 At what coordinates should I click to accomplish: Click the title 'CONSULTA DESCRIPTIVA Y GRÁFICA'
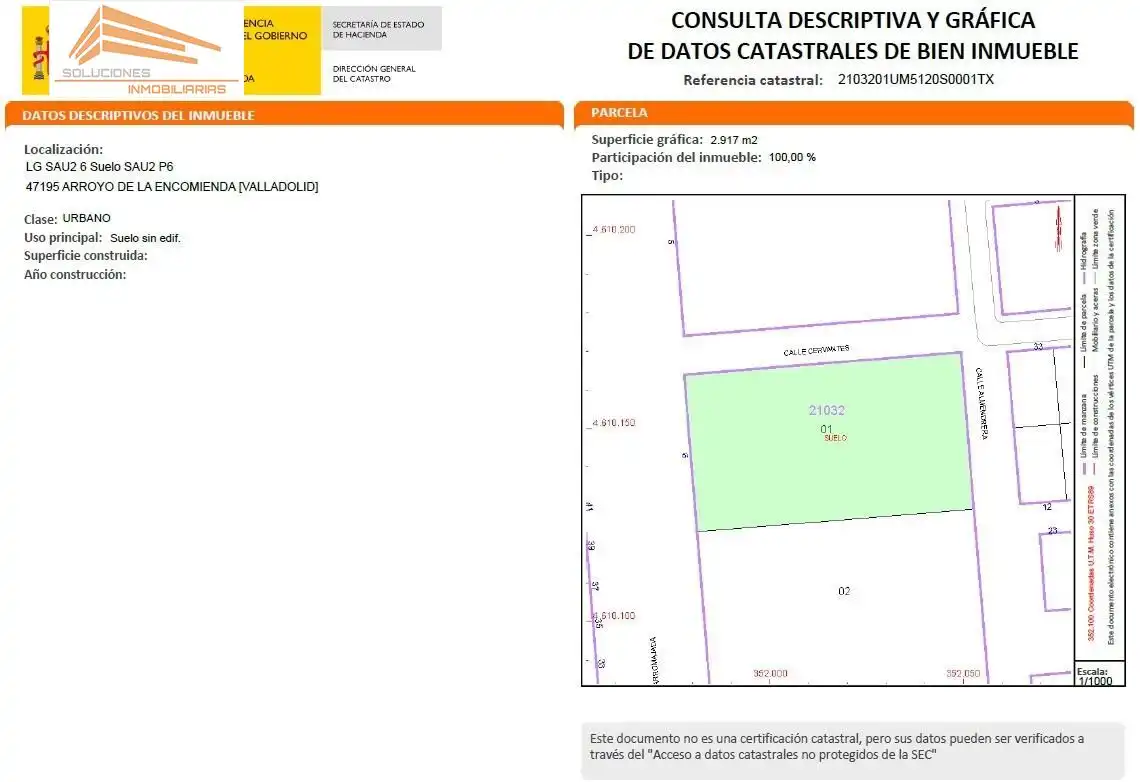pyautogui.click(x=853, y=20)
